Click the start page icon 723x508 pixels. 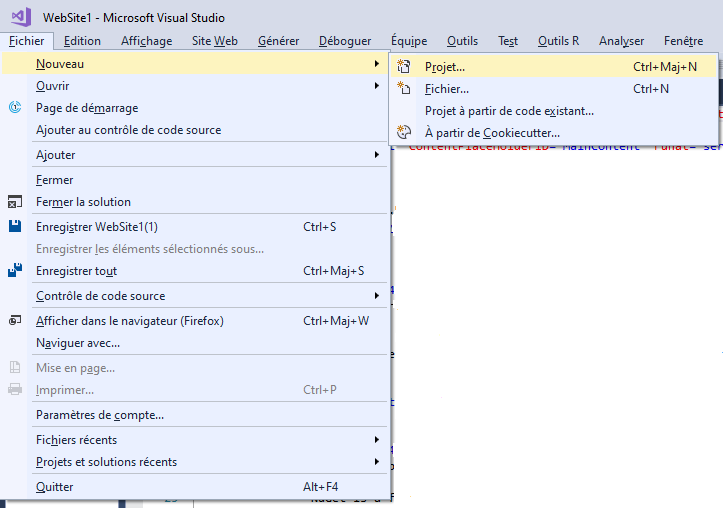[x=15, y=108]
